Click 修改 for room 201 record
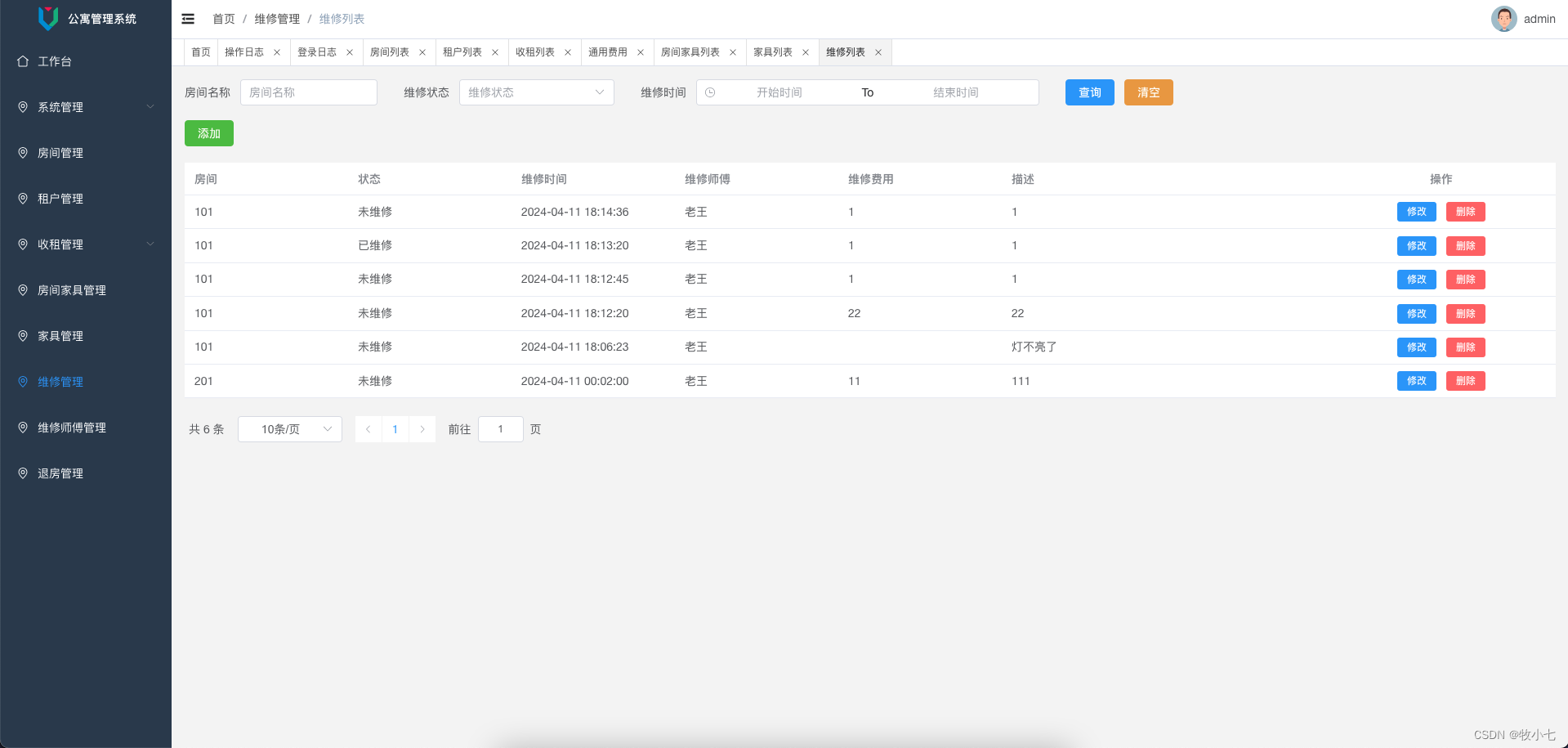 pyautogui.click(x=1417, y=381)
